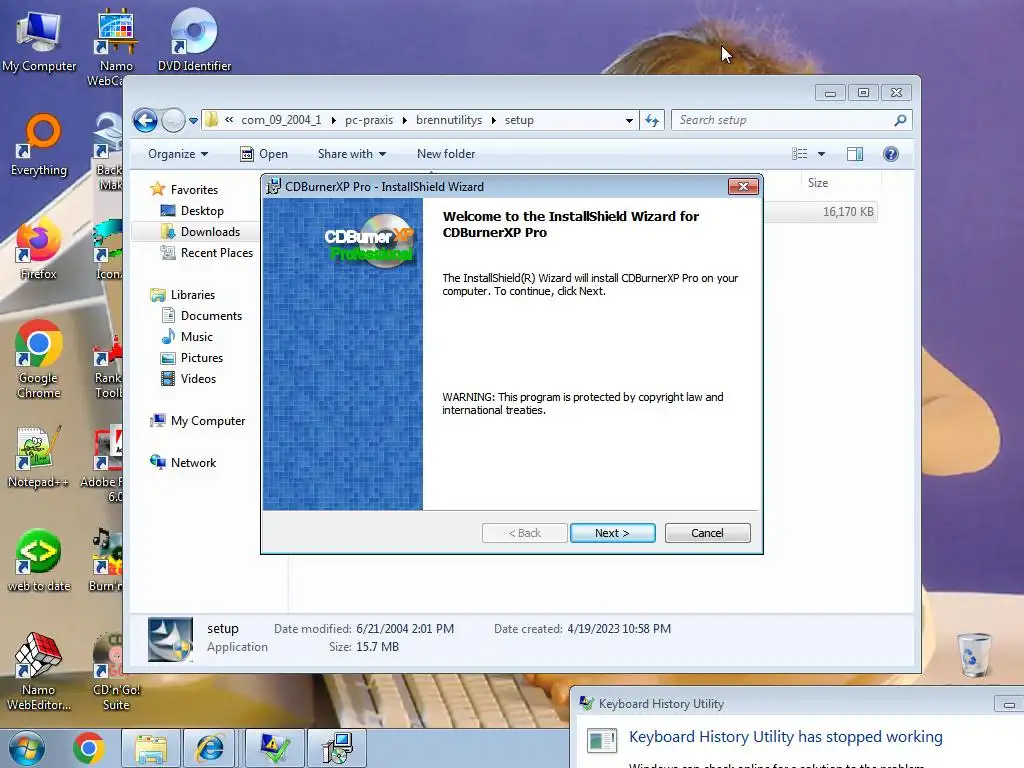The height and width of the screenshot is (768, 1024).
Task: Click the Firefox desktop shortcut
Action: (x=39, y=250)
